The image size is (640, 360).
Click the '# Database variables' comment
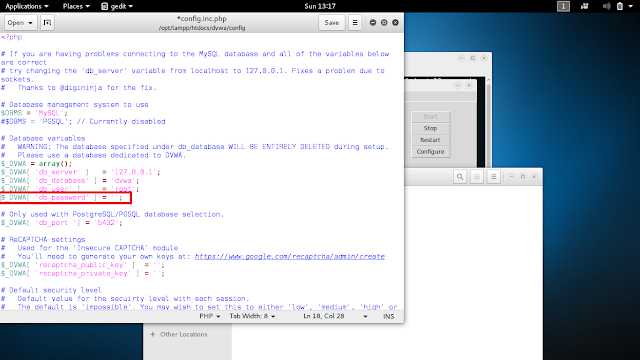(43, 138)
